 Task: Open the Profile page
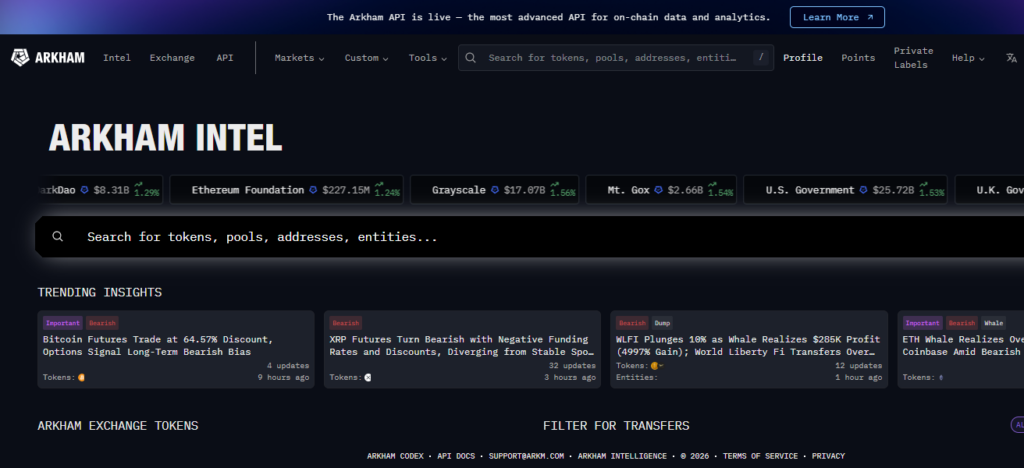click(803, 57)
